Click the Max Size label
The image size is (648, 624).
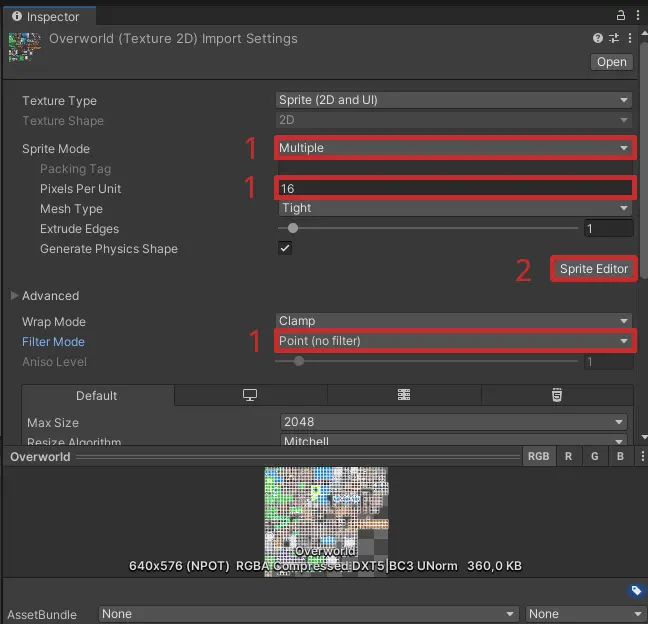tap(52, 423)
